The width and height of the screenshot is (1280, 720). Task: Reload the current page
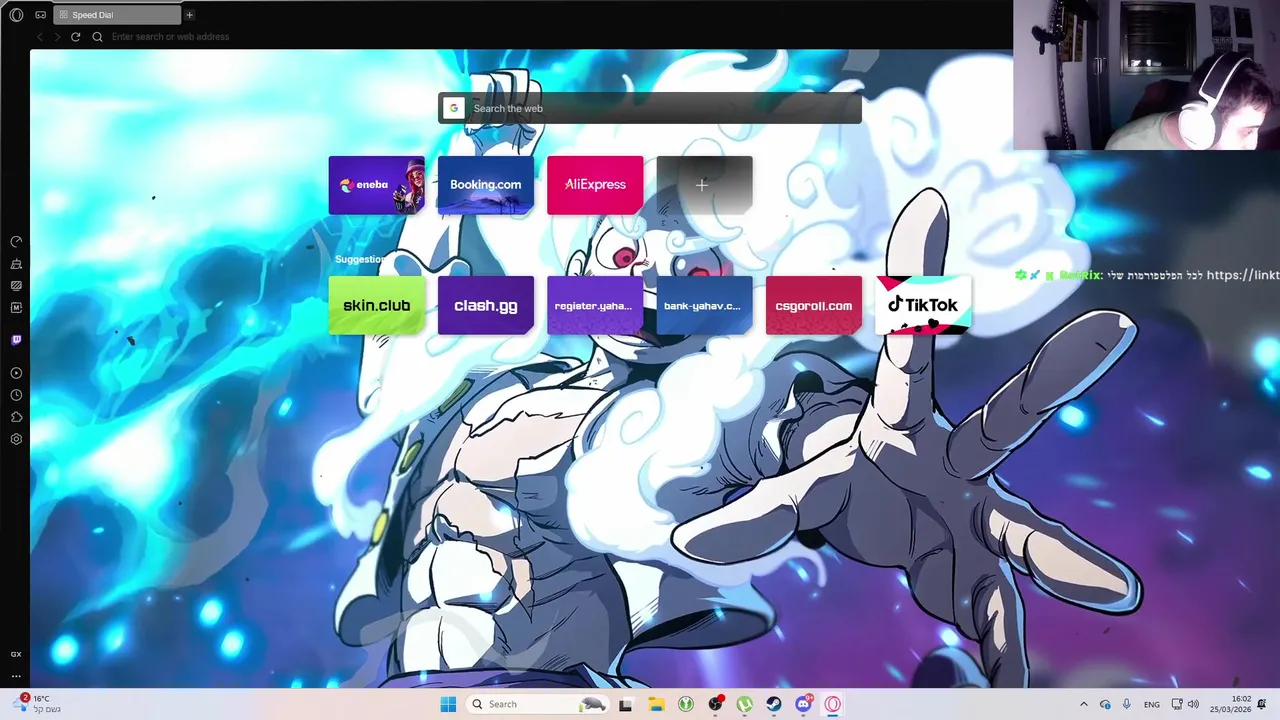tap(75, 37)
